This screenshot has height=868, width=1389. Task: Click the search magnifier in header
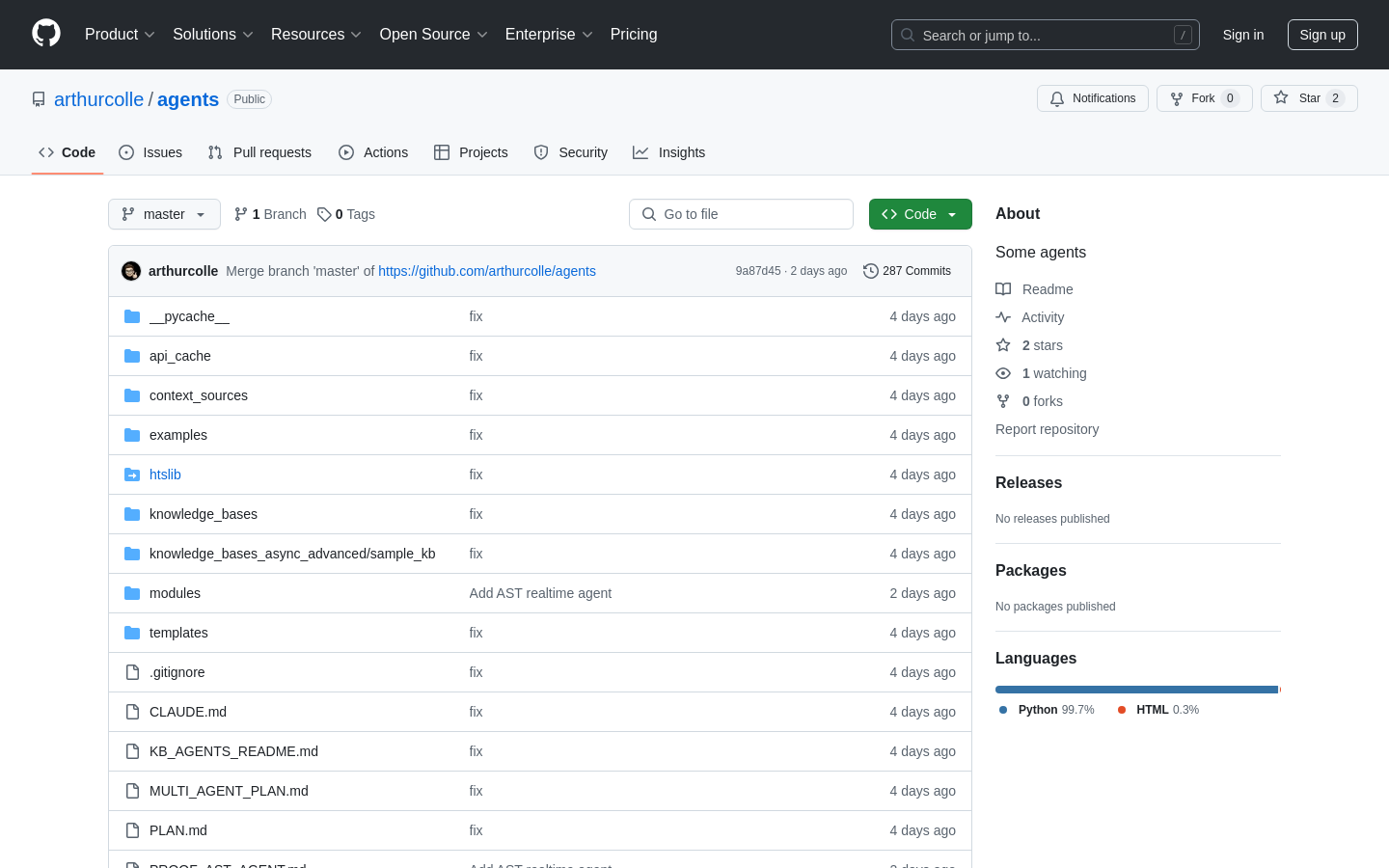pyautogui.click(x=908, y=35)
